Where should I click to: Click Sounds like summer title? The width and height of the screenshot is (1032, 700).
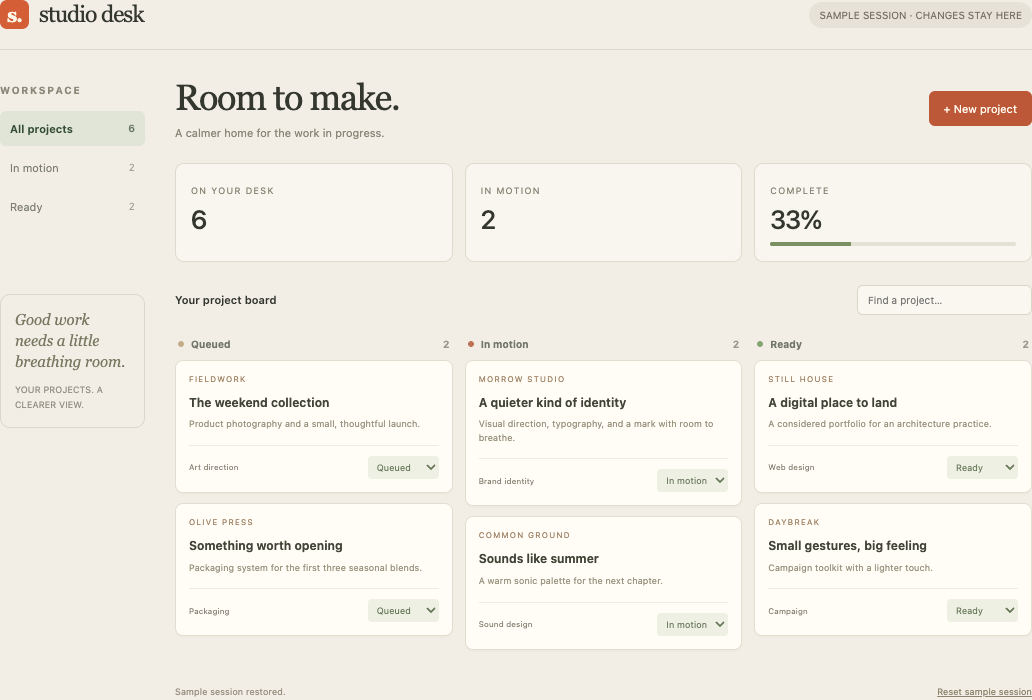pos(538,559)
